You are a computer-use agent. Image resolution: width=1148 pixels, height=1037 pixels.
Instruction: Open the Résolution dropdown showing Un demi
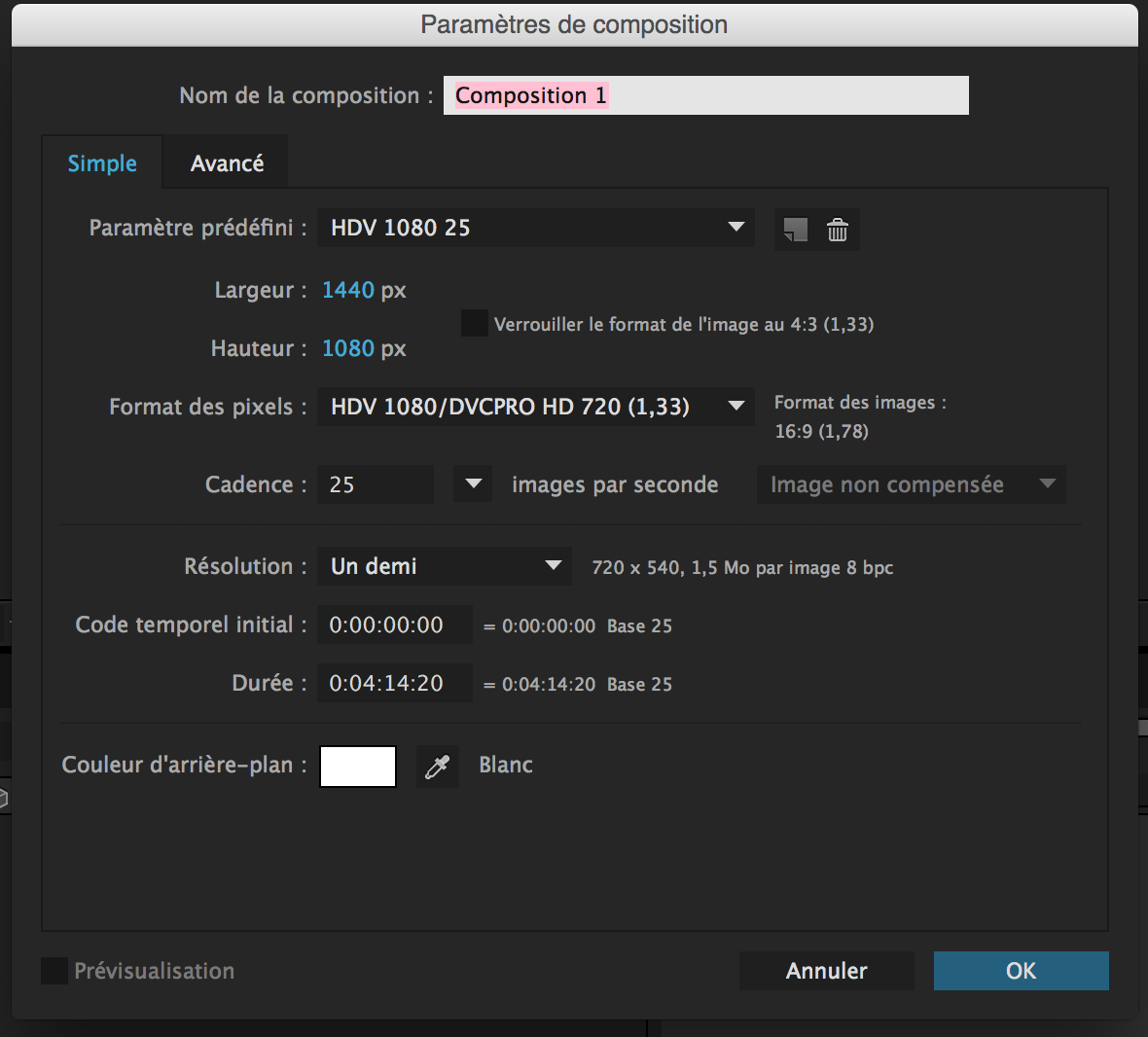[x=444, y=566]
